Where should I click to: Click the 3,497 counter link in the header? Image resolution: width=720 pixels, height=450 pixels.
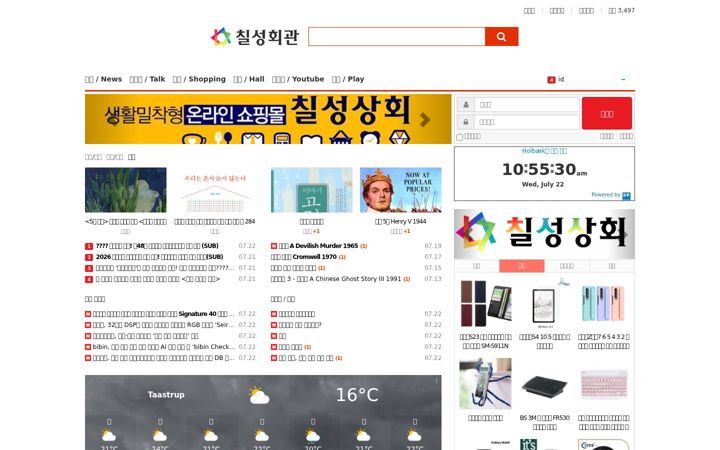coord(621,11)
